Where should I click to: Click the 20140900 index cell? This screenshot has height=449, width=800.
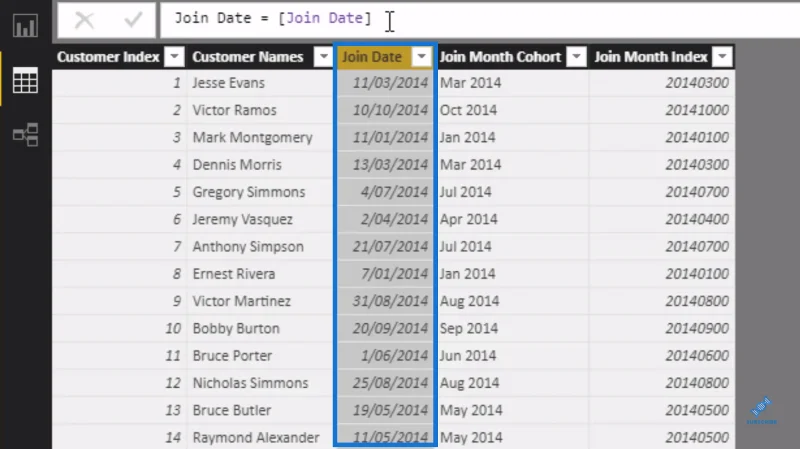click(662, 329)
